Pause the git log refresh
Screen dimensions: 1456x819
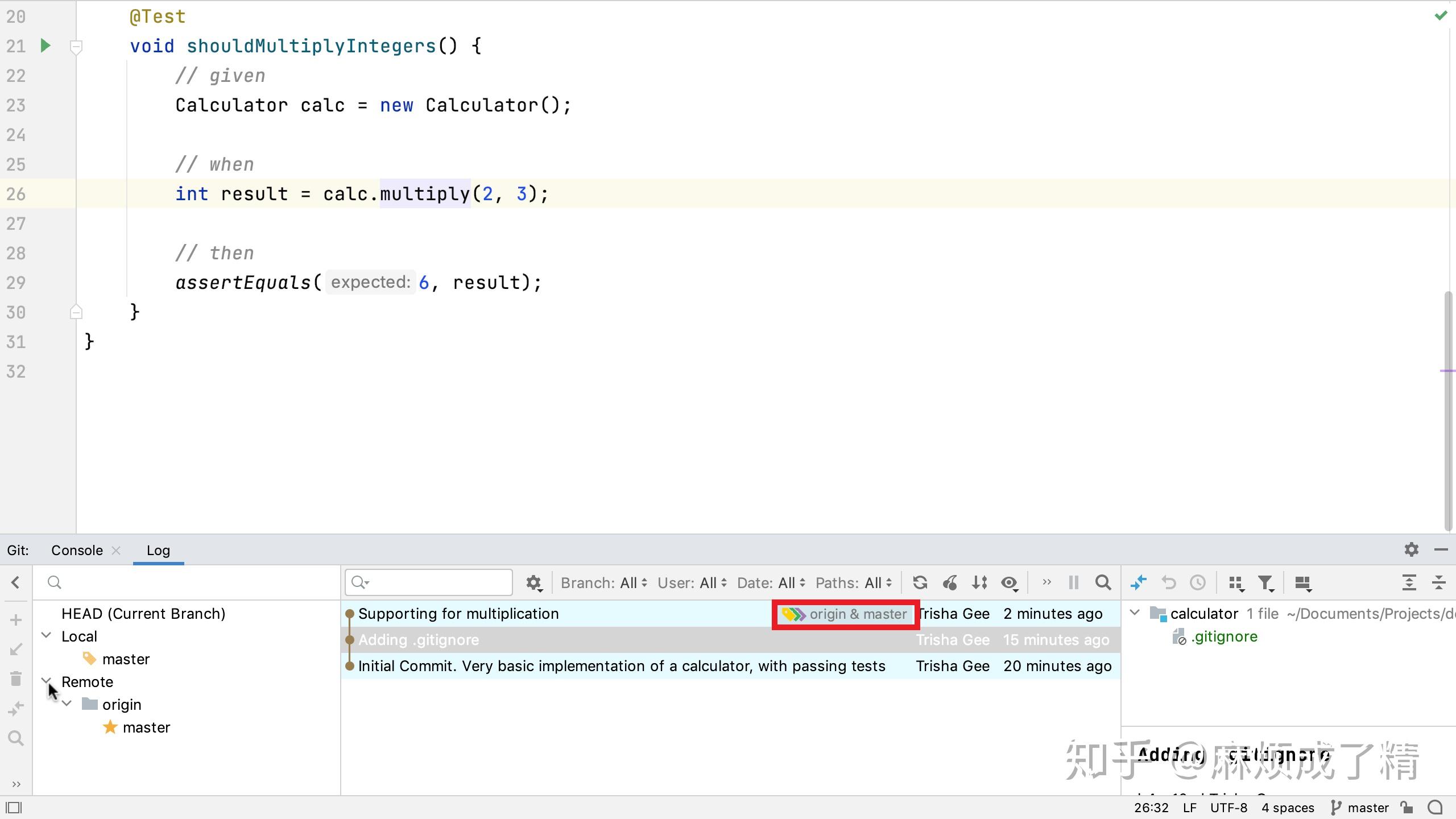pyautogui.click(x=1073, y=582)
